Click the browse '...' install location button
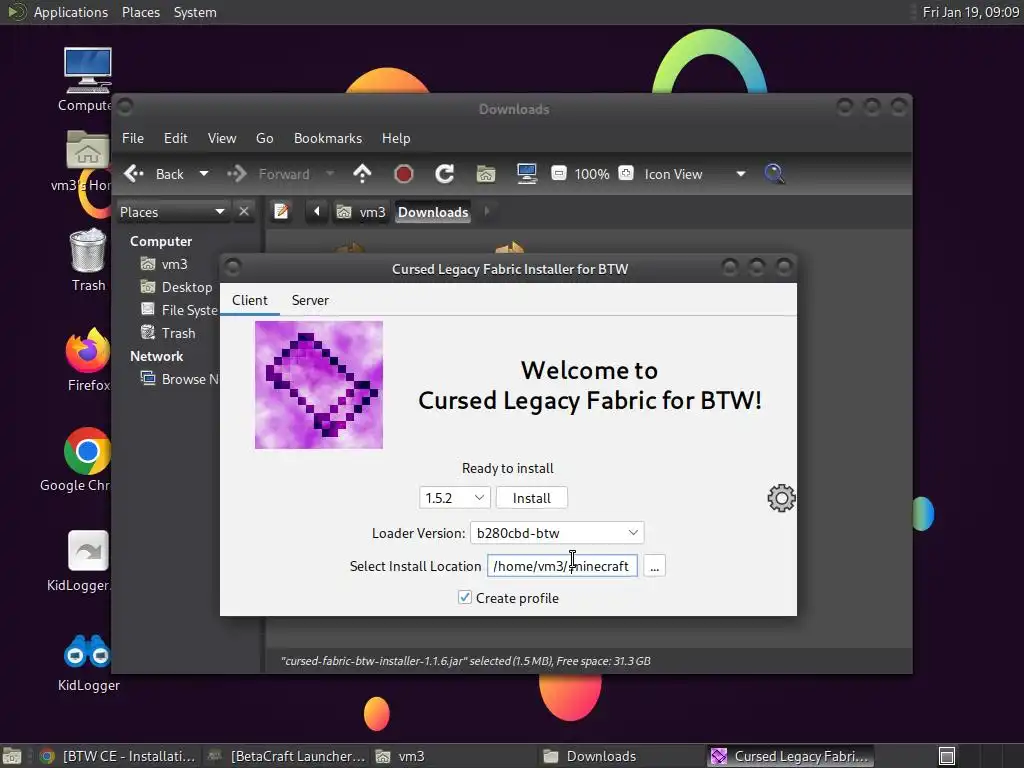 654,566
